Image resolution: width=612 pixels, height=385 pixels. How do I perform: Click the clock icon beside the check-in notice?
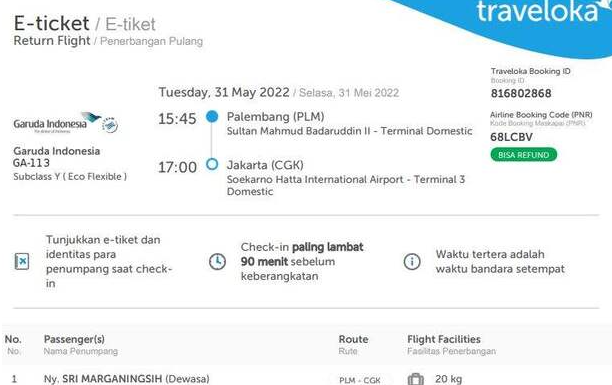point(217,262)
